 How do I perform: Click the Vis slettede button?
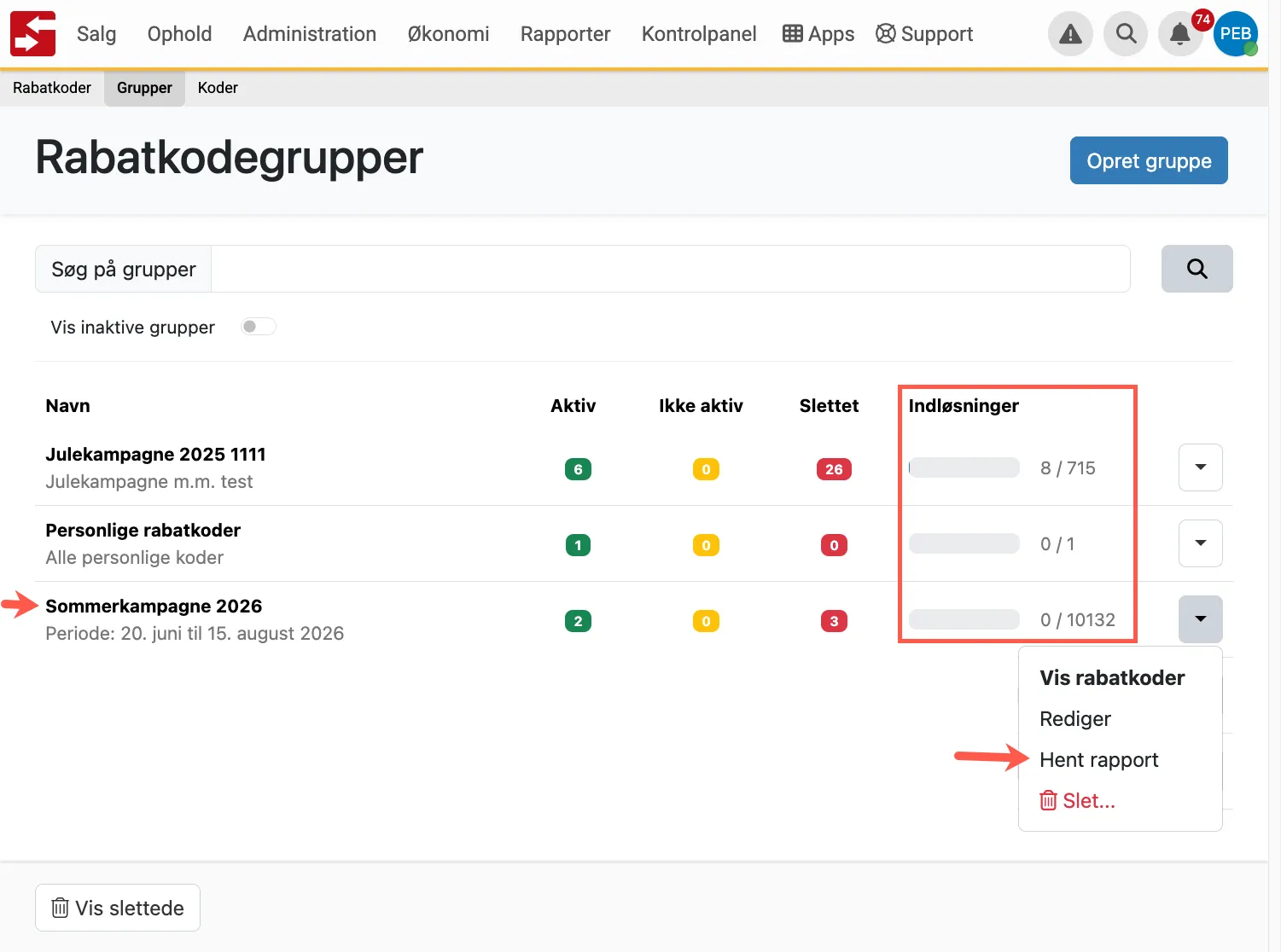point(118,908)
